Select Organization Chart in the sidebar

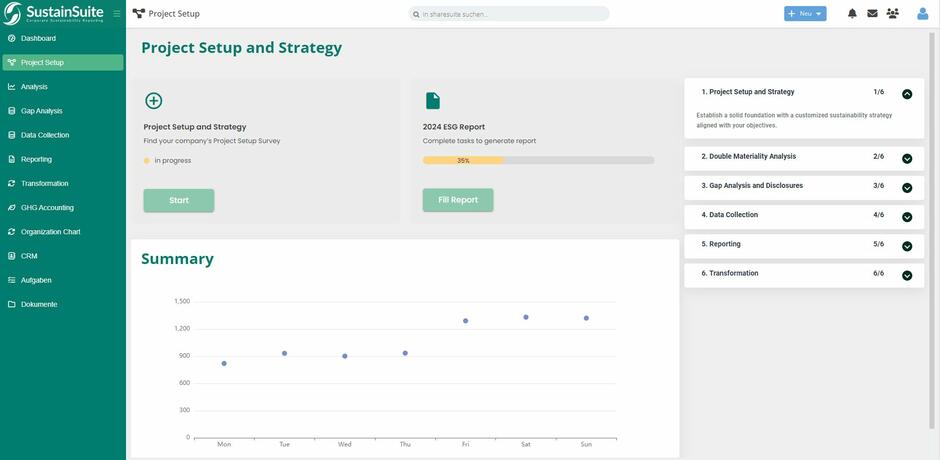[x=50, y=232]
